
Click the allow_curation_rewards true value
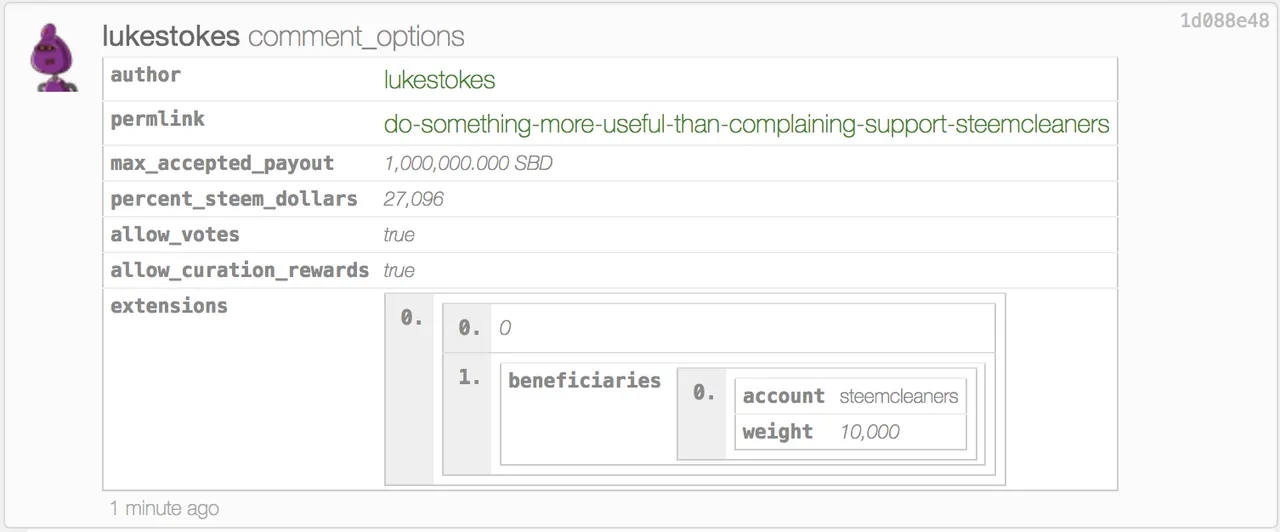tap(399, 271)
